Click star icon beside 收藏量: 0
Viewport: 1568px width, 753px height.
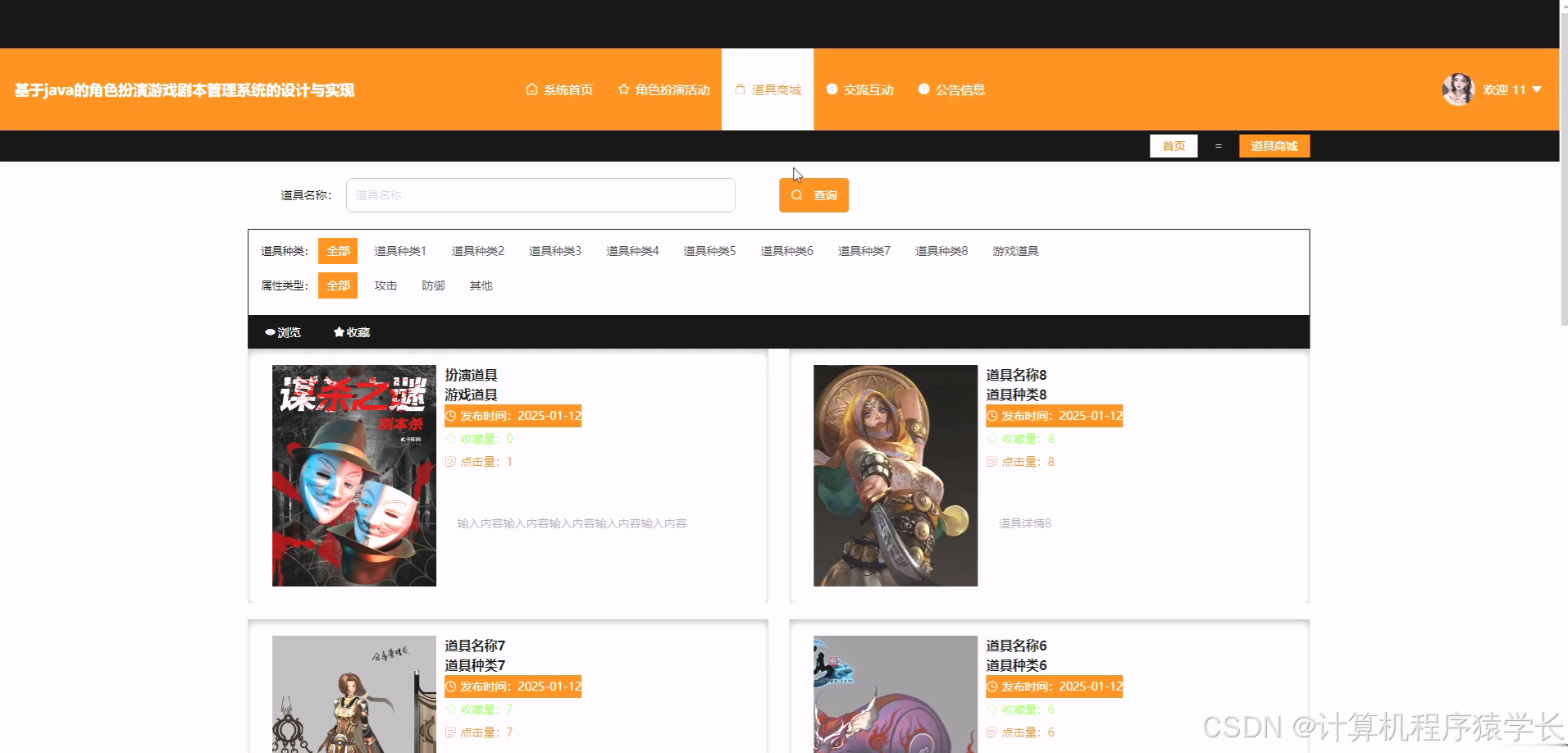450,439
